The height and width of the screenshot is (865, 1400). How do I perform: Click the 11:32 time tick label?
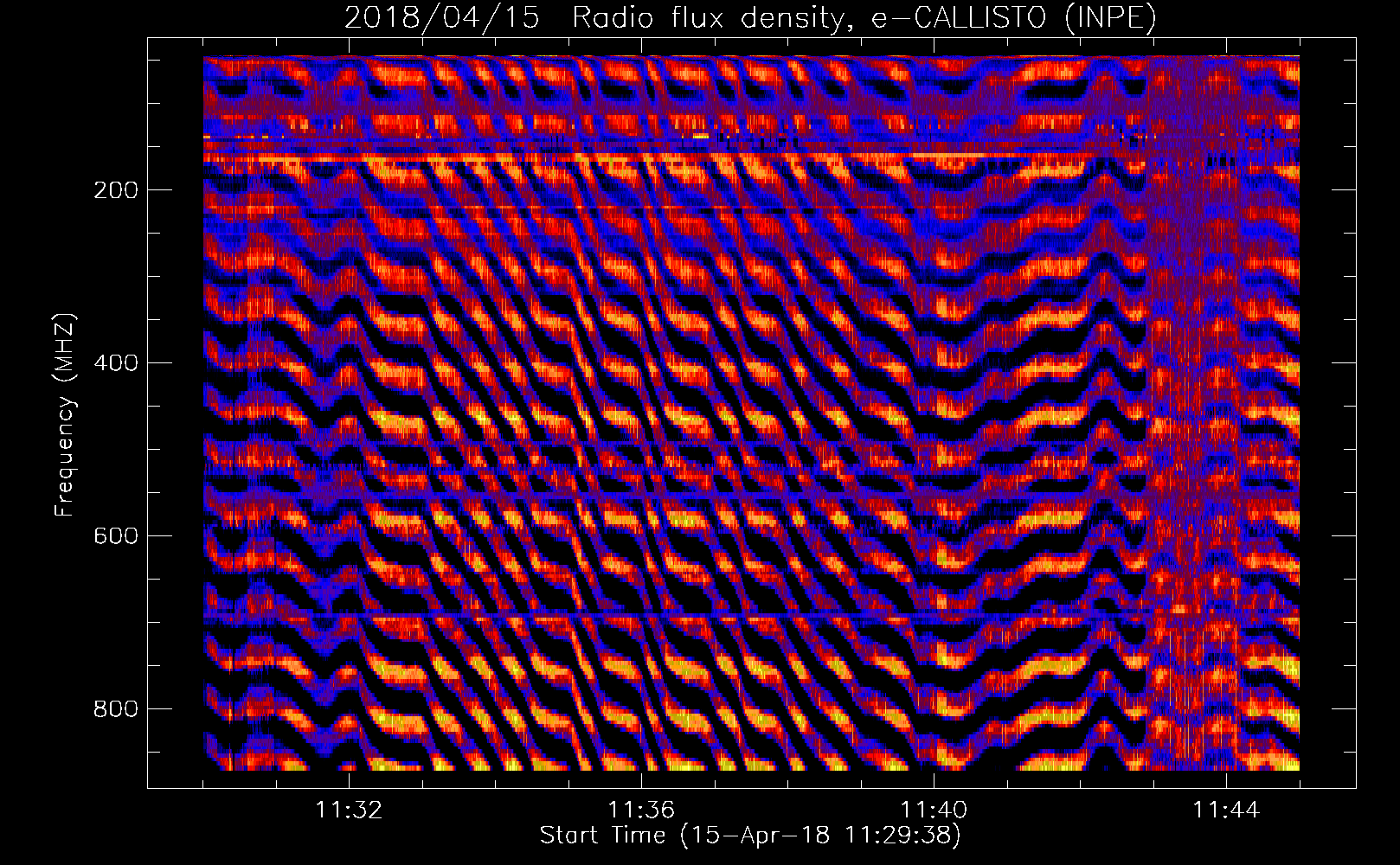point(349,811)
